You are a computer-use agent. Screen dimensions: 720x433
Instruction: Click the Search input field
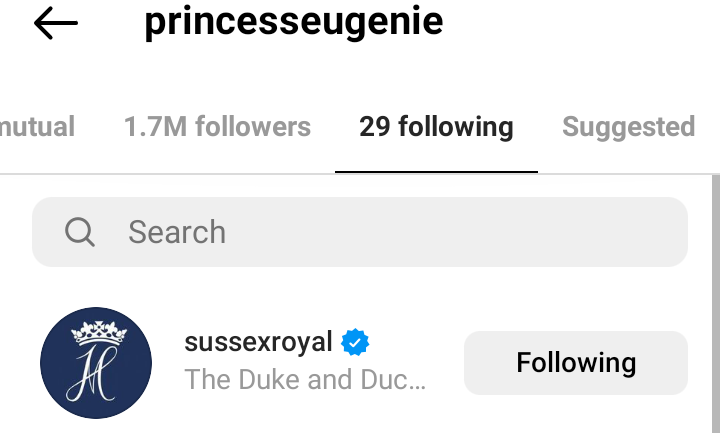tap(360, 232)
